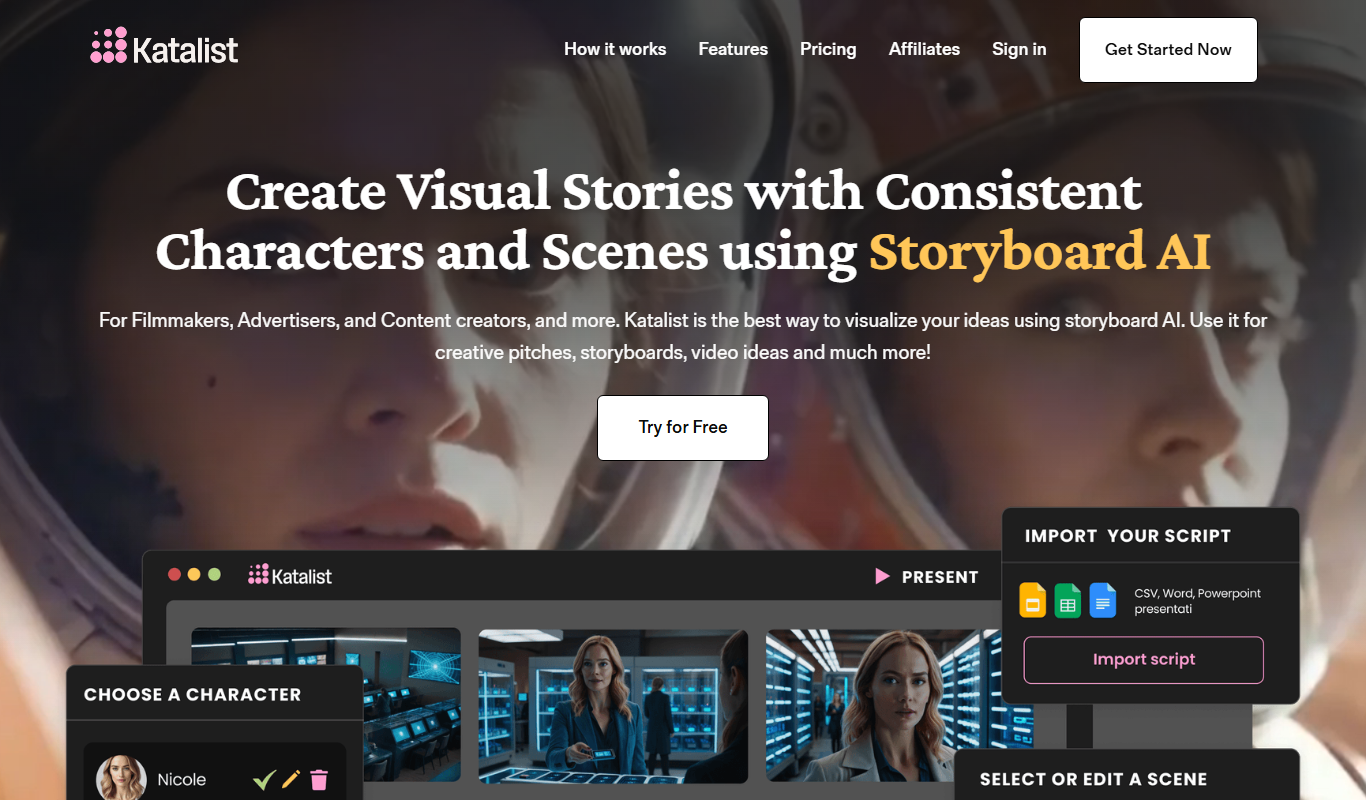The width and height of the screenshot is (1366, 800).
Task: Click the PRESENT label in mockup
Action: (940, 577)
